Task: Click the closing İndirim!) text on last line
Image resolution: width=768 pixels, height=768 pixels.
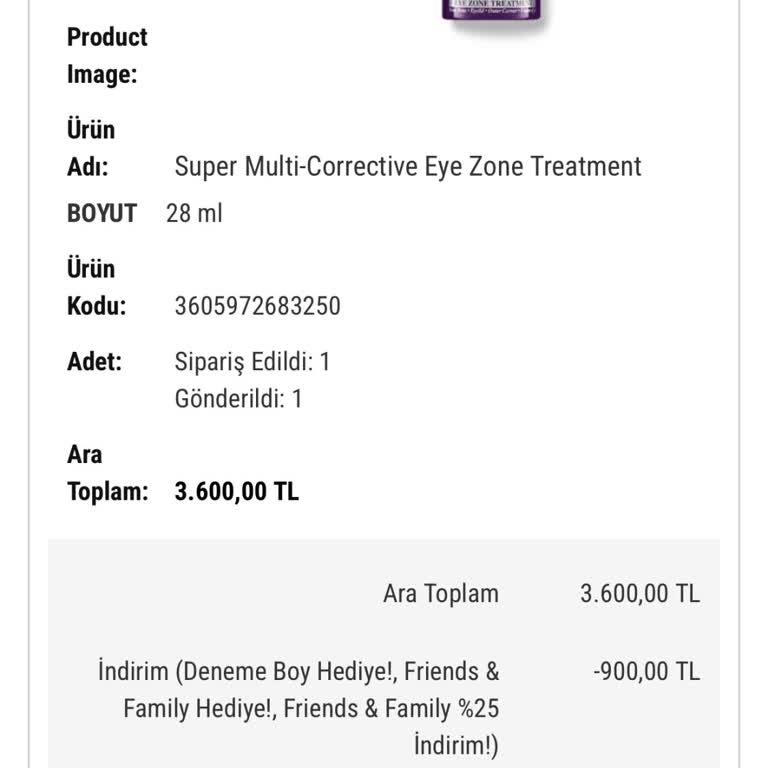Action: click(x=455, y=747)
